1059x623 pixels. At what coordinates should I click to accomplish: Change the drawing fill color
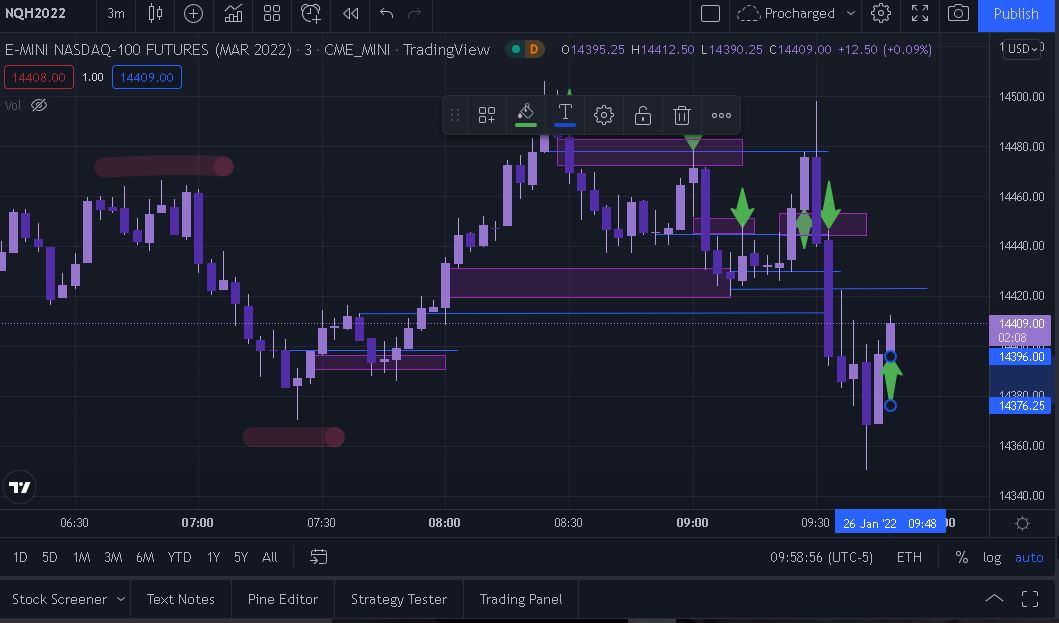tap(525, 114)
